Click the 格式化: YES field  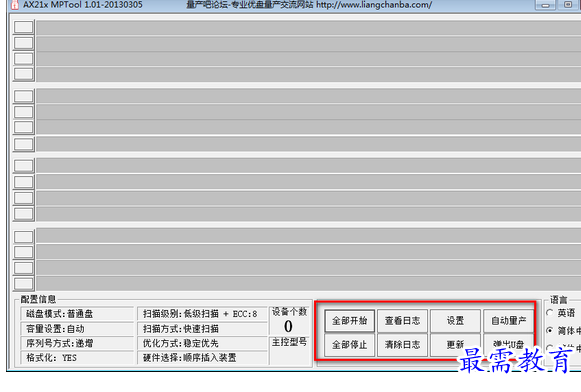click(77, 358)
